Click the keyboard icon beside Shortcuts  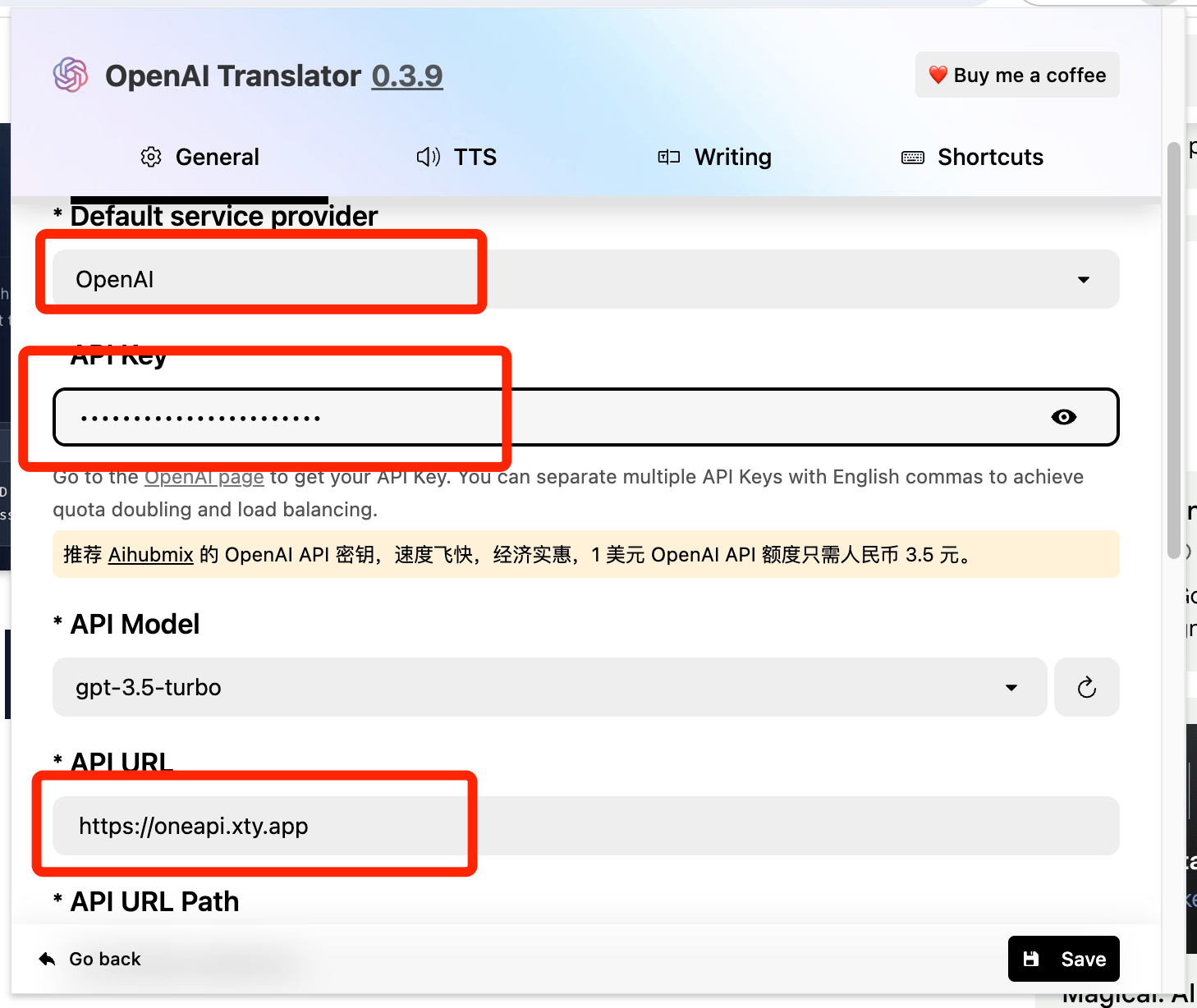[912, 157]
